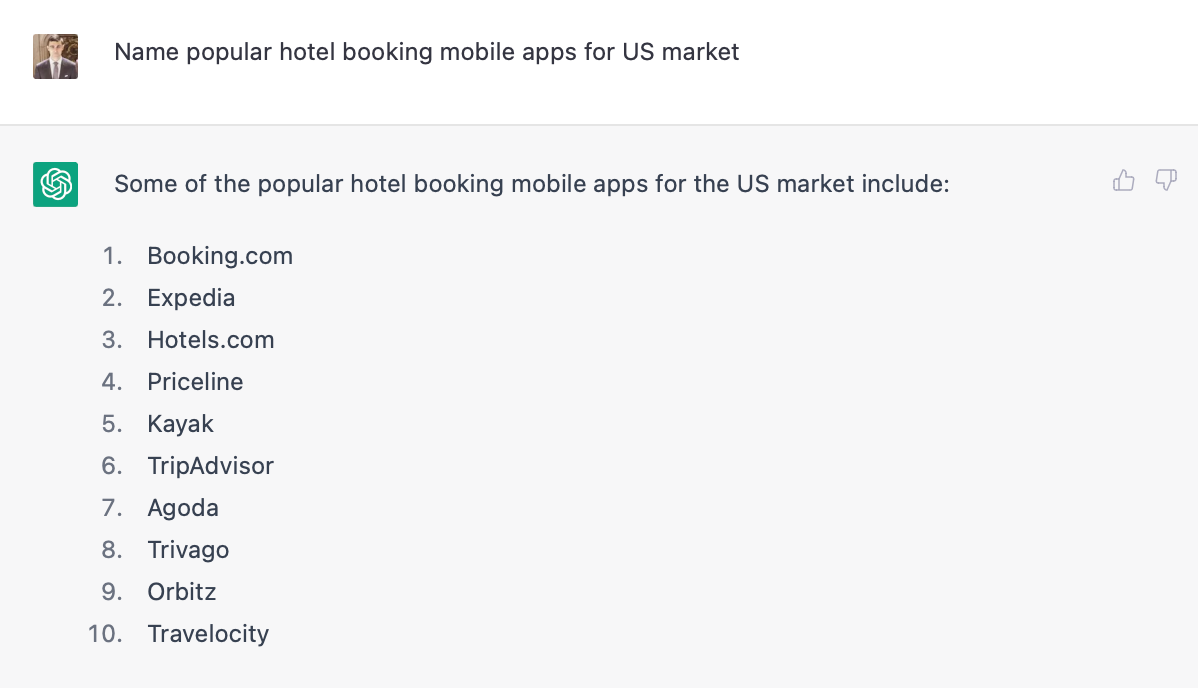1198x688 pixels.
Task: Click the Hotels.com list entry
Action: [x=210, y=340]
